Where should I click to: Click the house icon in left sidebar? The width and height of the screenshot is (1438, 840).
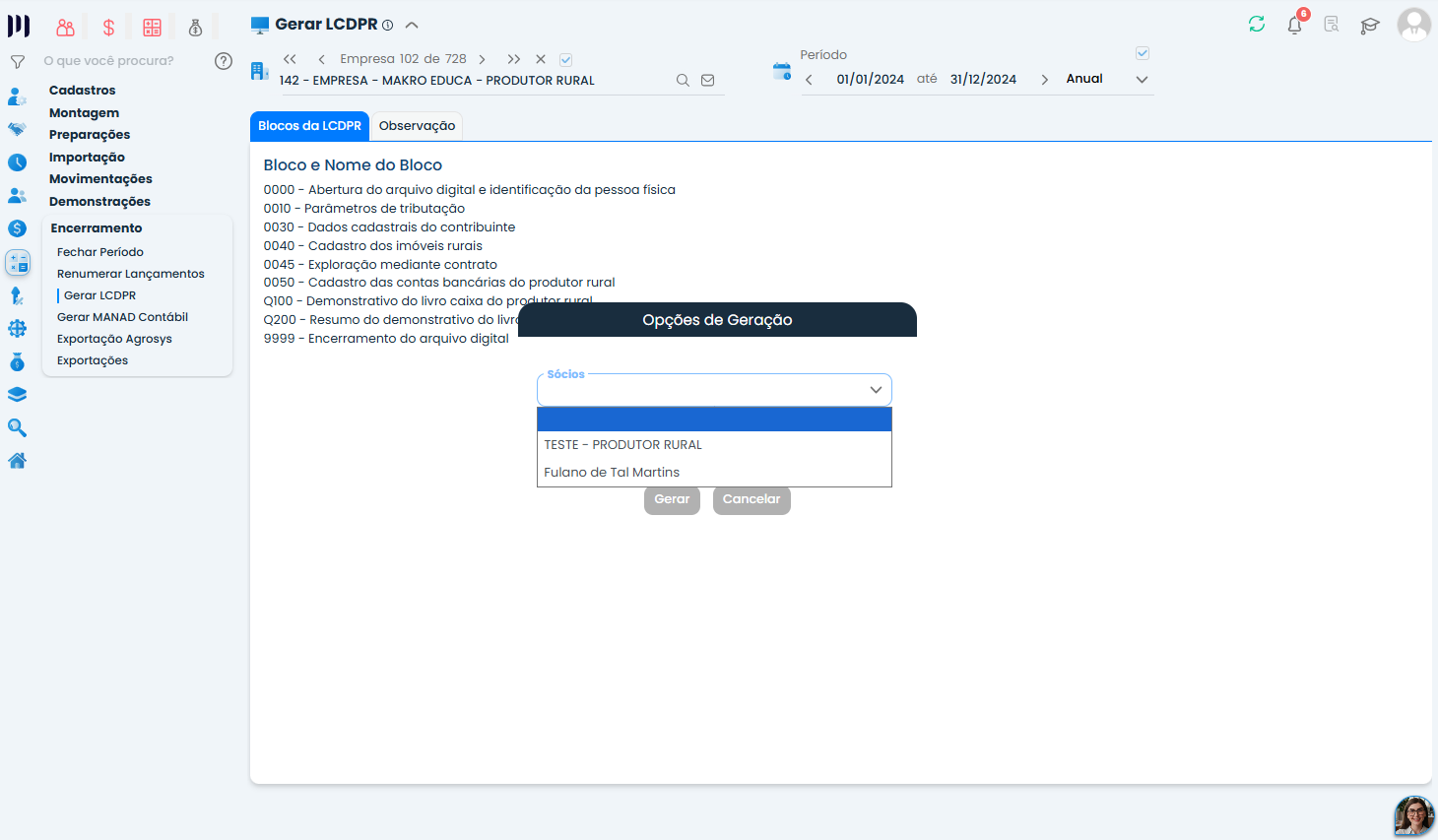pyautogui.click(x=17, y=461)
